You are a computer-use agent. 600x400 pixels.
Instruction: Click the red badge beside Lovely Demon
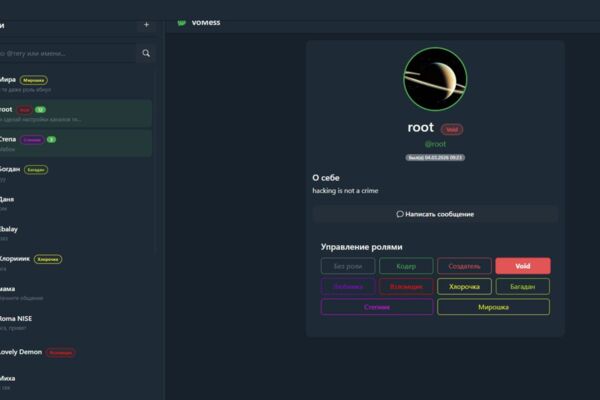point(60,353)
